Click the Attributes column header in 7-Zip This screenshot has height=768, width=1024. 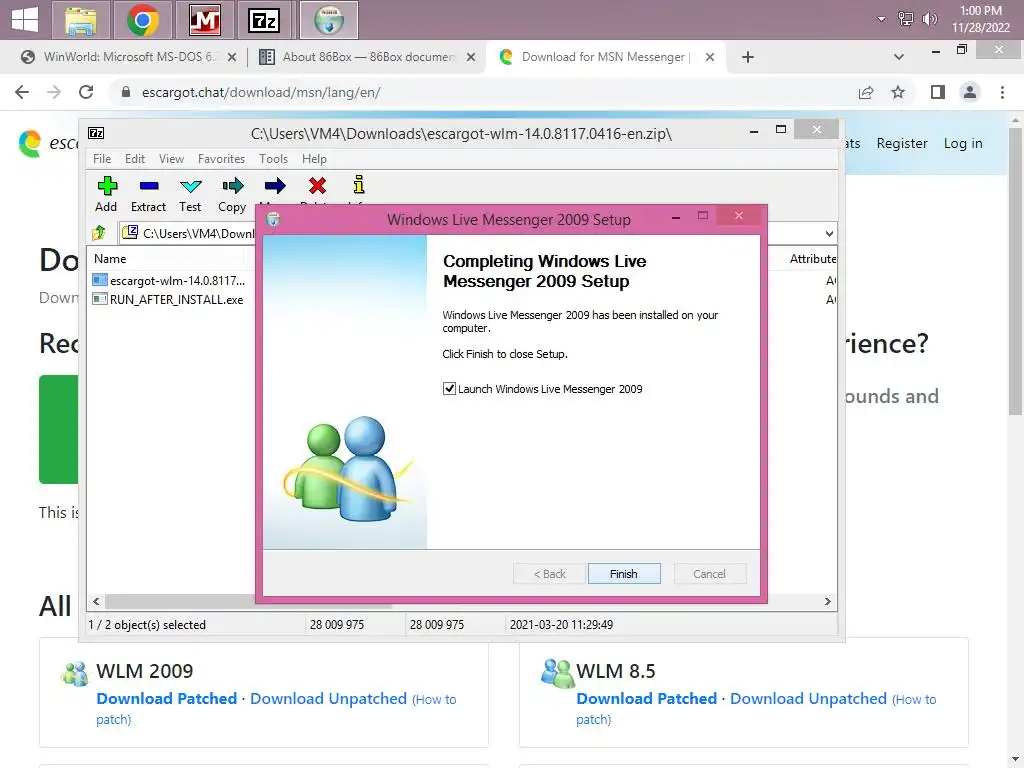812,259
